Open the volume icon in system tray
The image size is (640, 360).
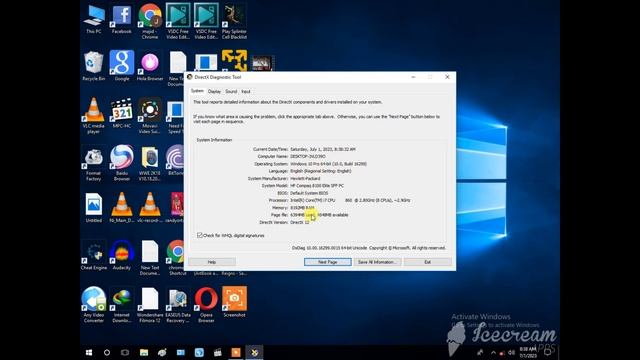[x=511, y=353]
